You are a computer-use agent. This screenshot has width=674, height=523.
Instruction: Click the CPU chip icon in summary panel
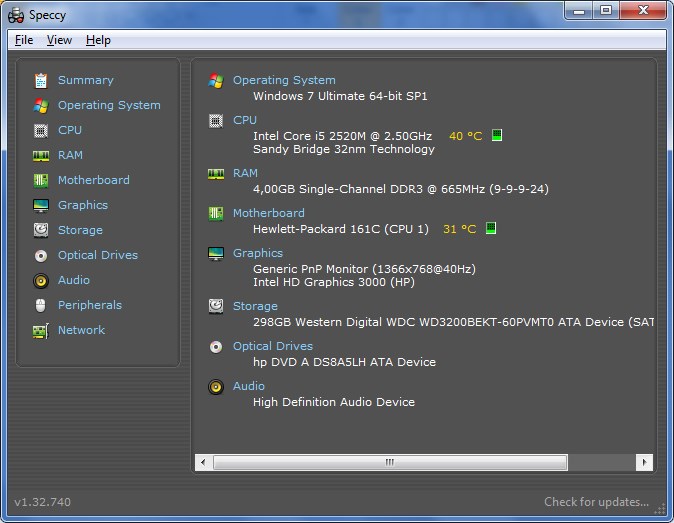coord(216,121)
